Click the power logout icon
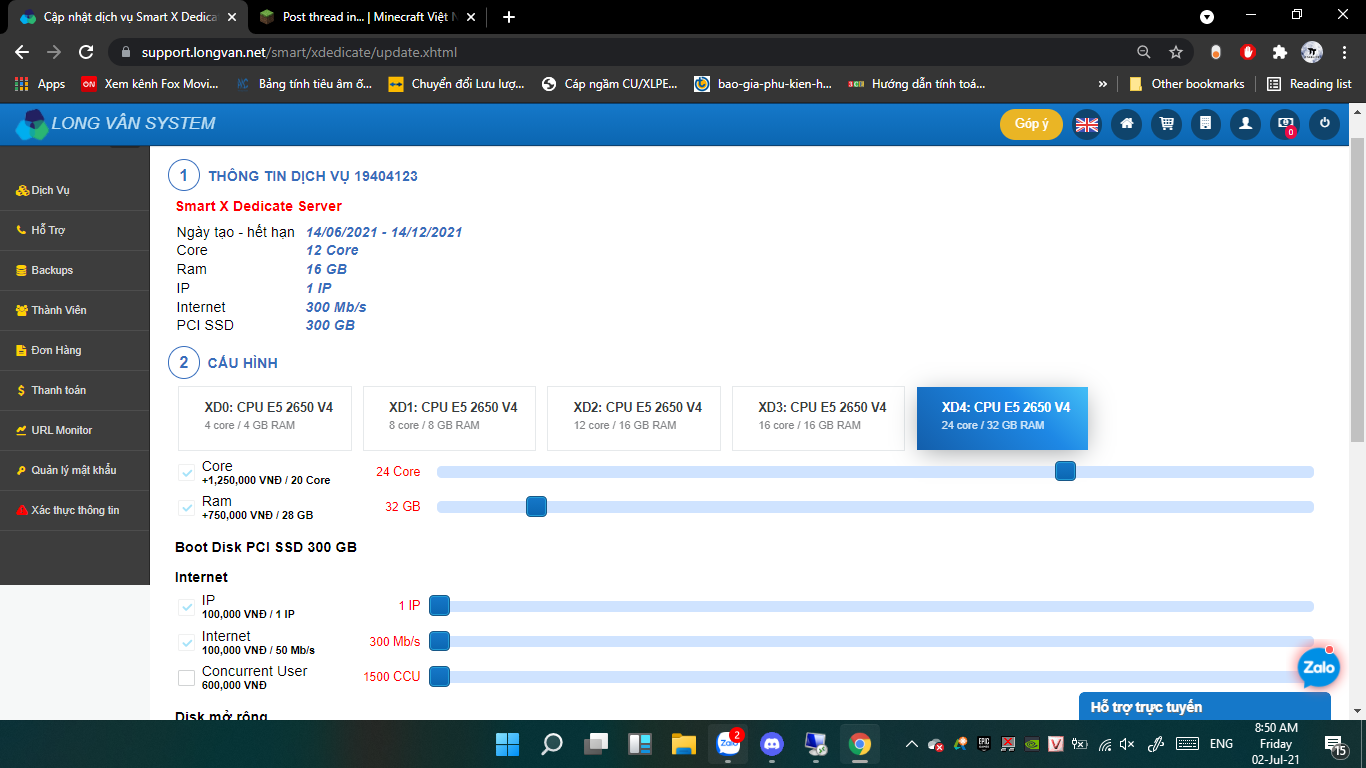This screenshot has height=768, width=1366. [x=1325, y=124]
